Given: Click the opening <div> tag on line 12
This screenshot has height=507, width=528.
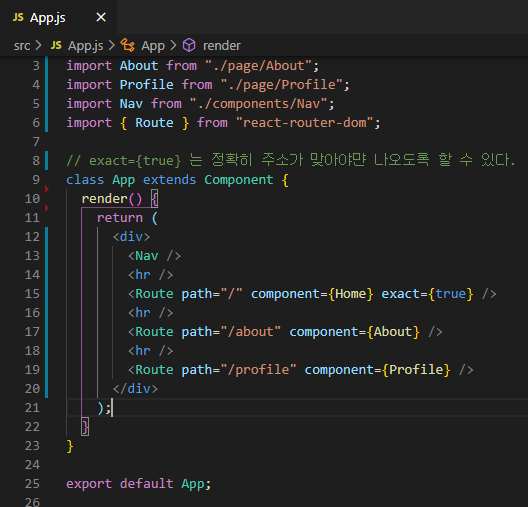Looking at the screenshot, I should pos(131,237).
